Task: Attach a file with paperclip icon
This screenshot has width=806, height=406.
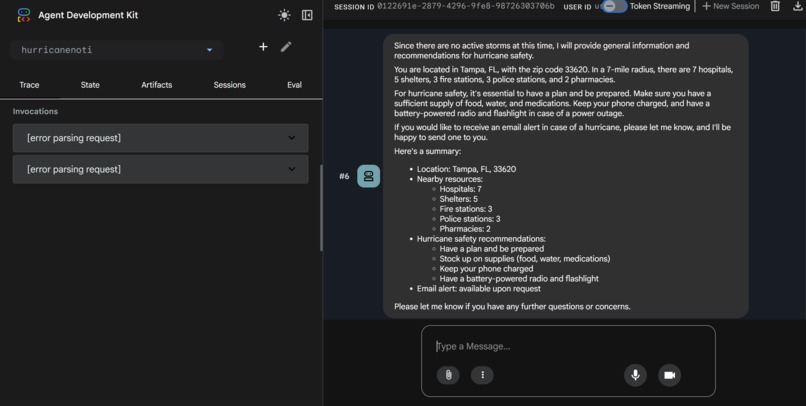Action: coord(448,375)
